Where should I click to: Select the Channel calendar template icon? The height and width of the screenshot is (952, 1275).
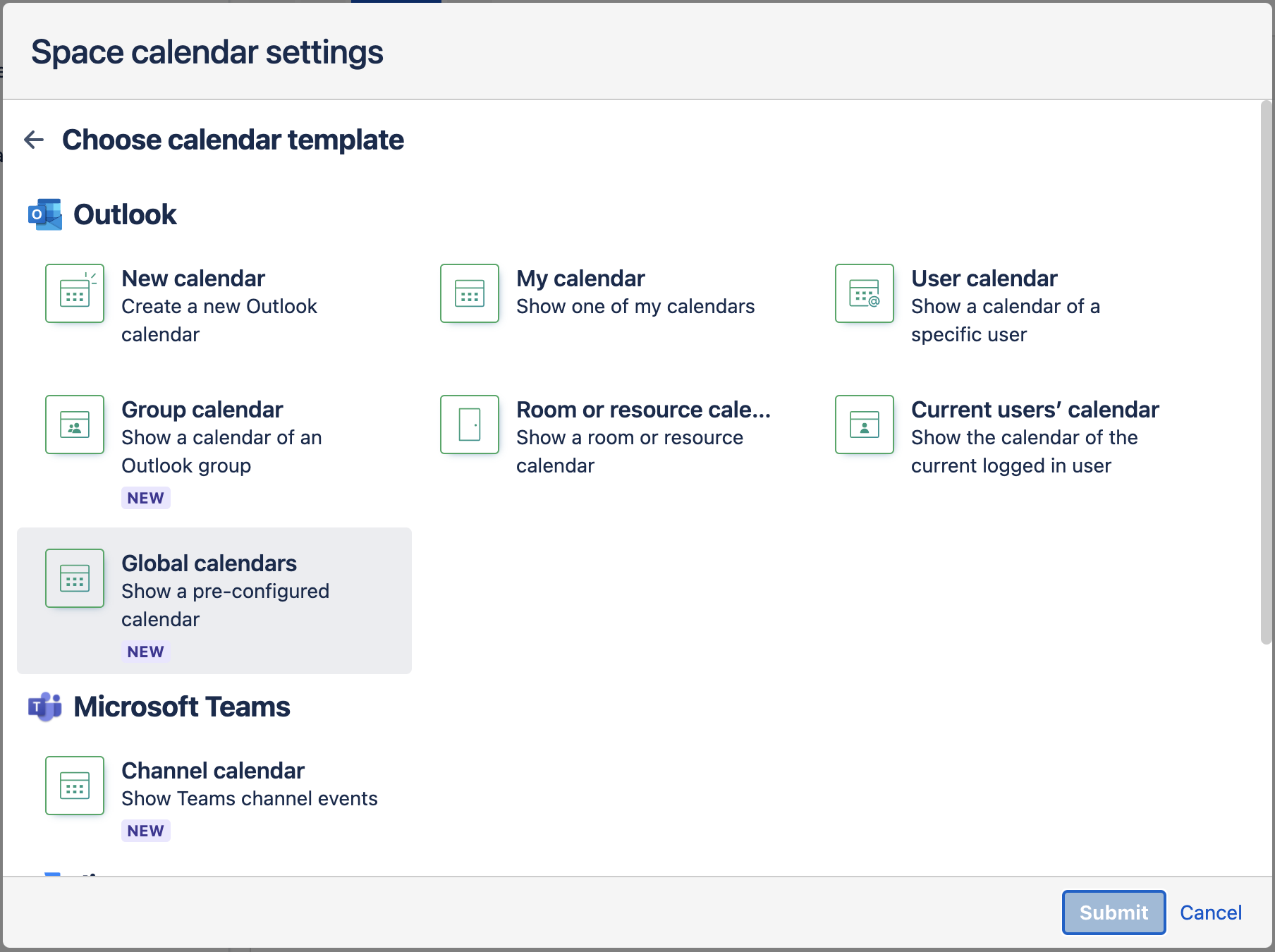(x=75, y=786)
